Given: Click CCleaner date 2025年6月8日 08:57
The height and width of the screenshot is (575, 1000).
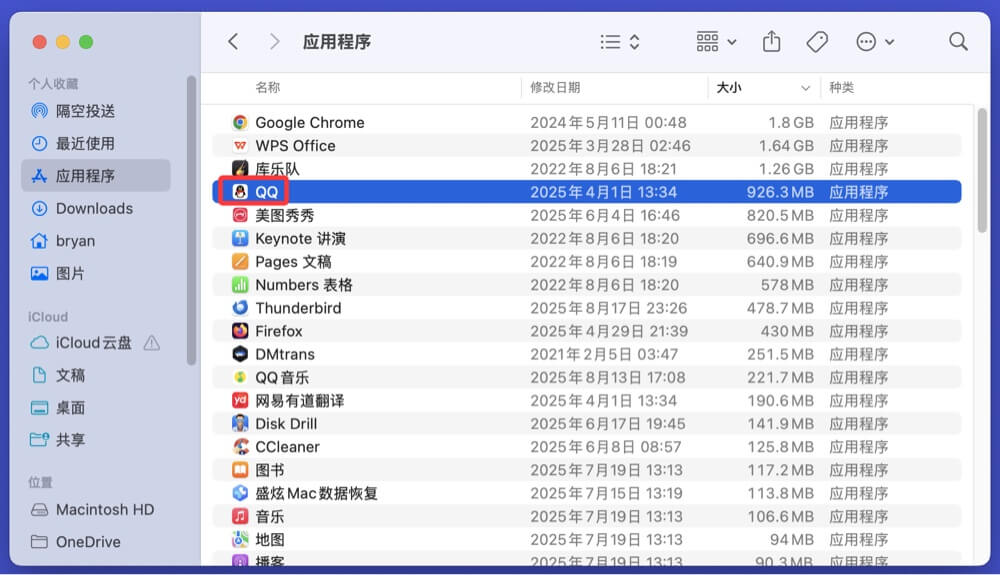Looking at the screenshot, I should tap(605, 447).
